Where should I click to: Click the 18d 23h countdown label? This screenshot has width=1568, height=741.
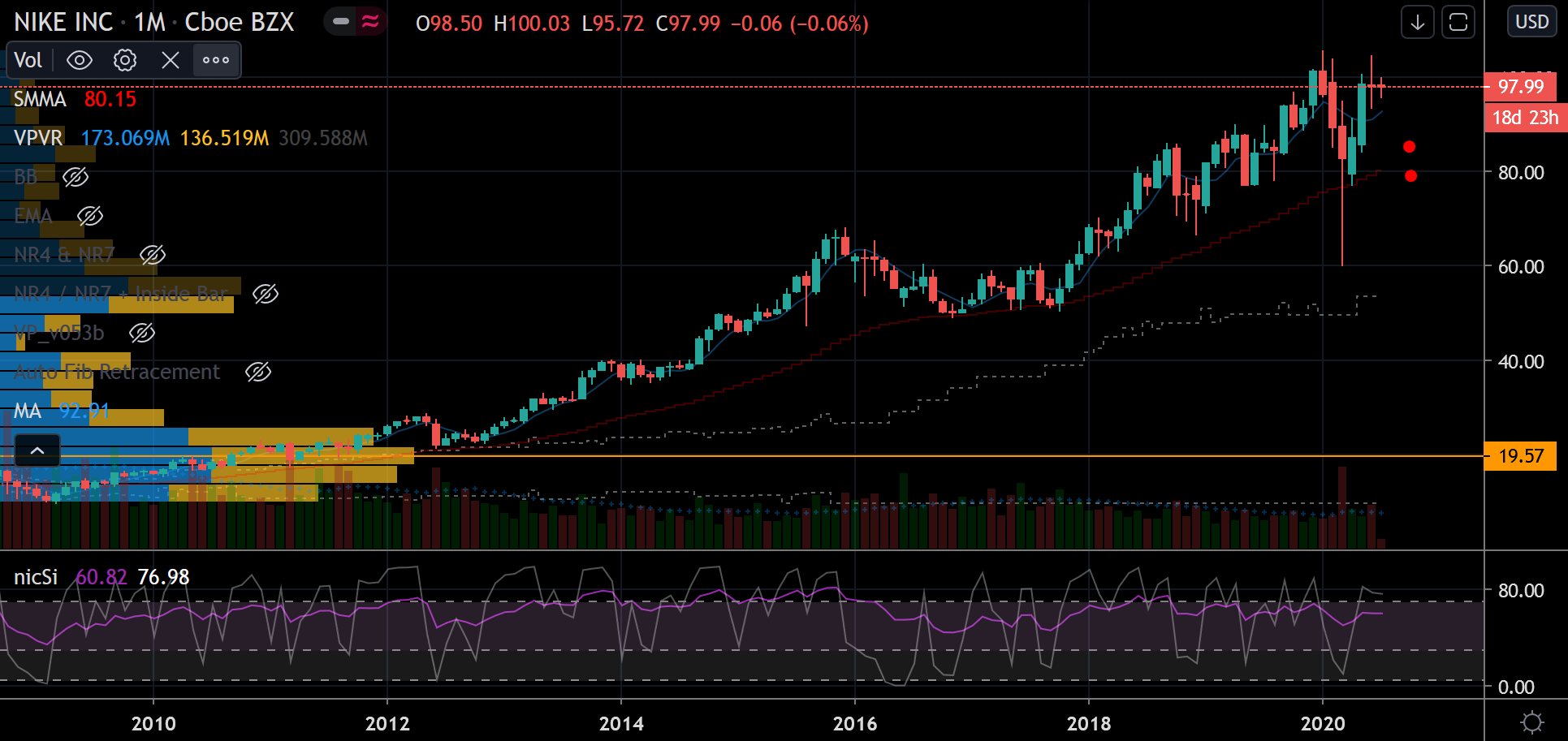click(x=1526, y=118)
